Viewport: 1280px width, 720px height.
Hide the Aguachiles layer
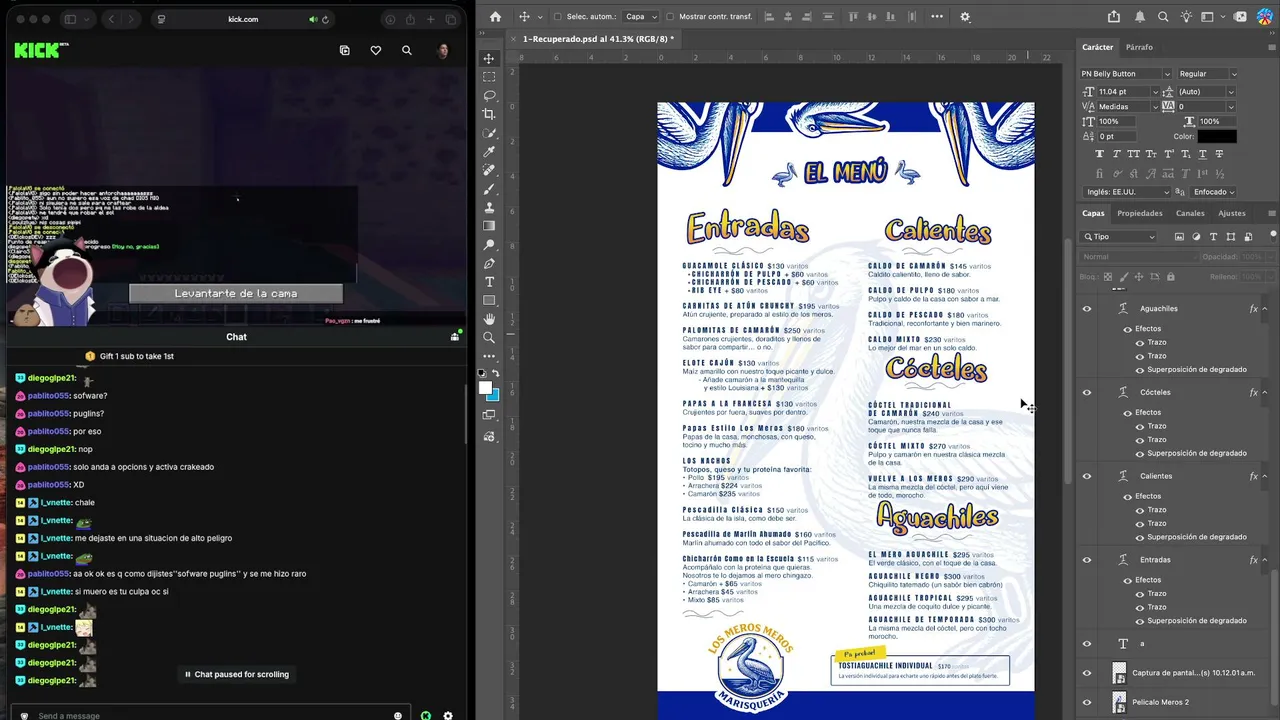coord(1087,308)
